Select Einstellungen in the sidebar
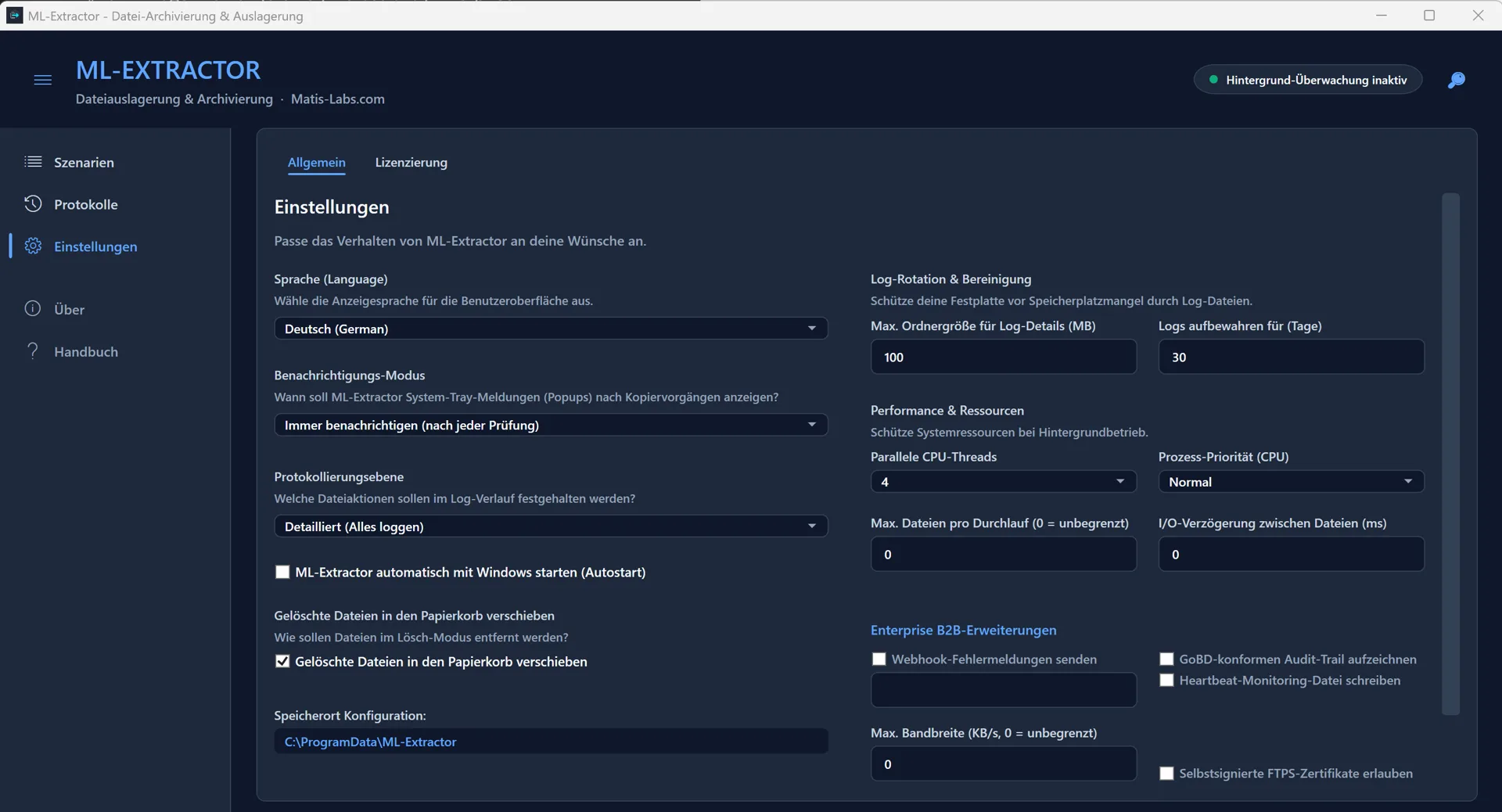 click(x=95, y=246)
